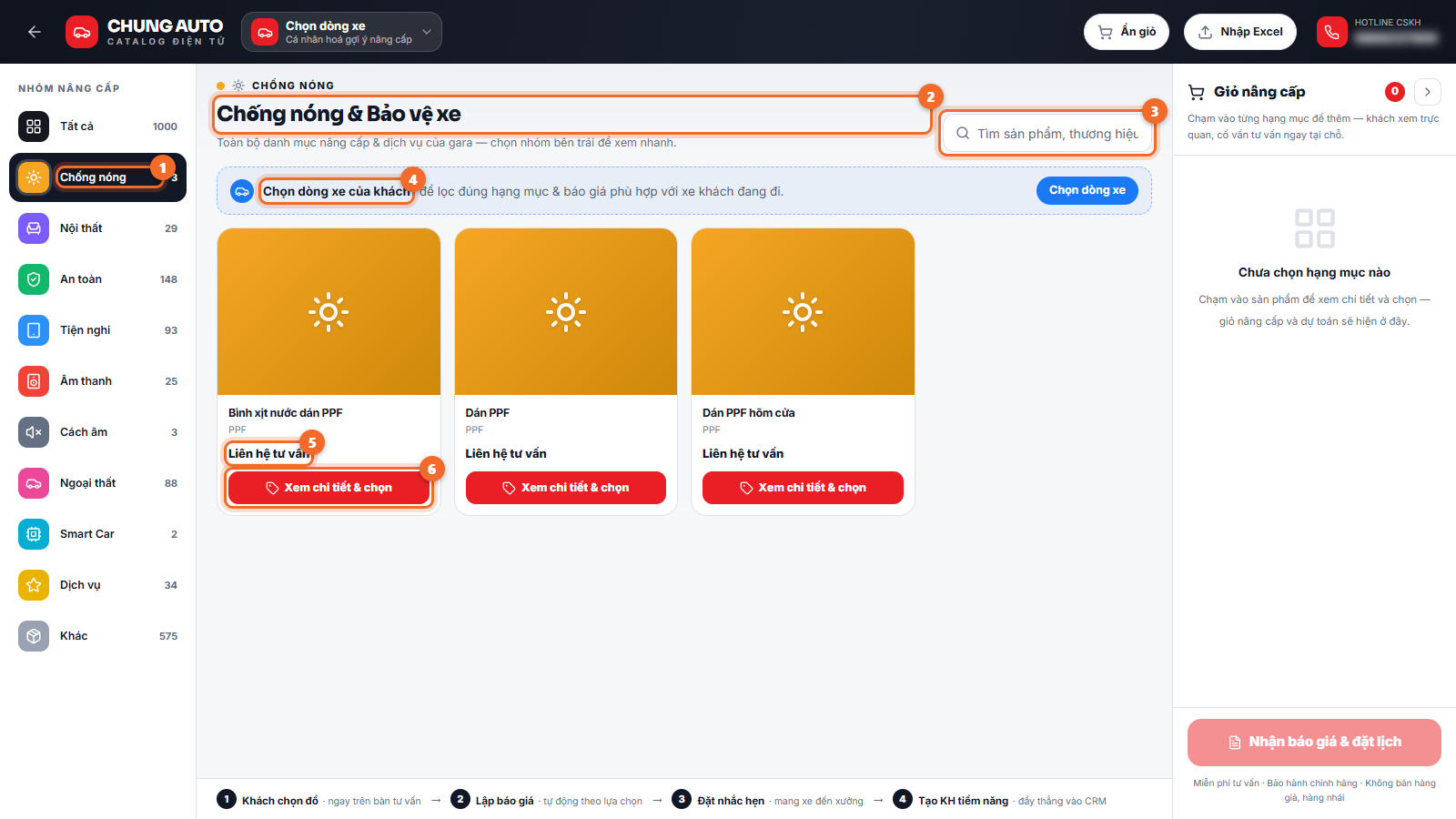This screenshot has height=819, width=1456.
Task: Click the blue car icon in the banner
Action: click(x=242, y=191)
